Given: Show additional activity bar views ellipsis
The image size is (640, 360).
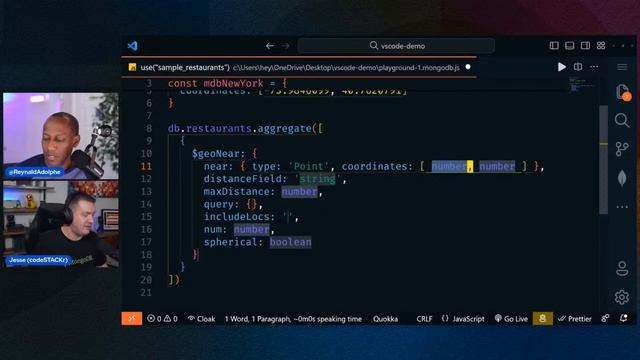Looking at the screenshot, I should click(x=622, y=207).
